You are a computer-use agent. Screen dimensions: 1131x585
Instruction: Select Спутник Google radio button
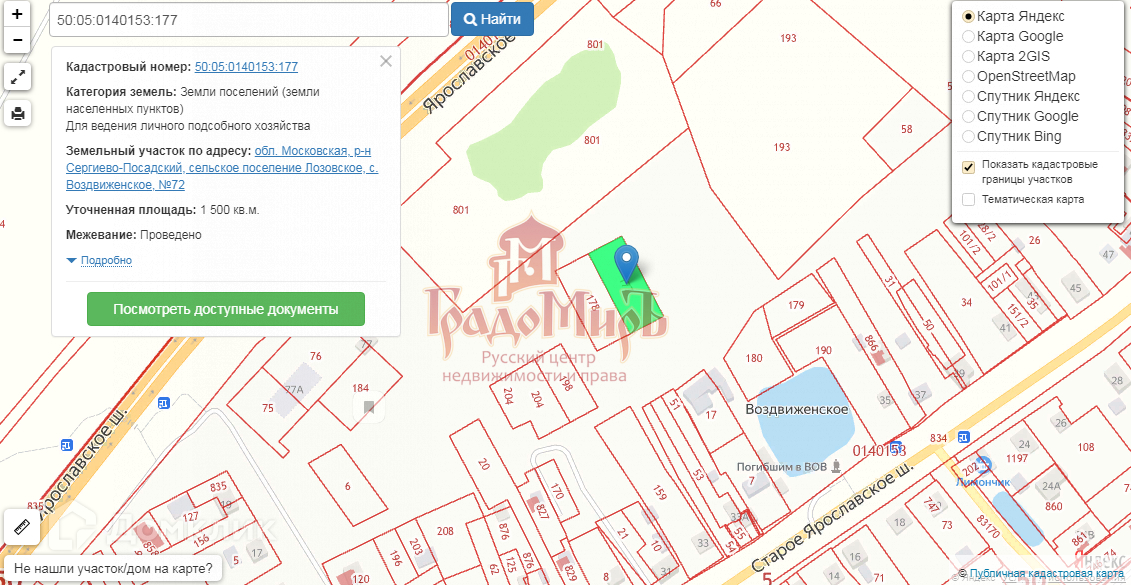(968, 116)
